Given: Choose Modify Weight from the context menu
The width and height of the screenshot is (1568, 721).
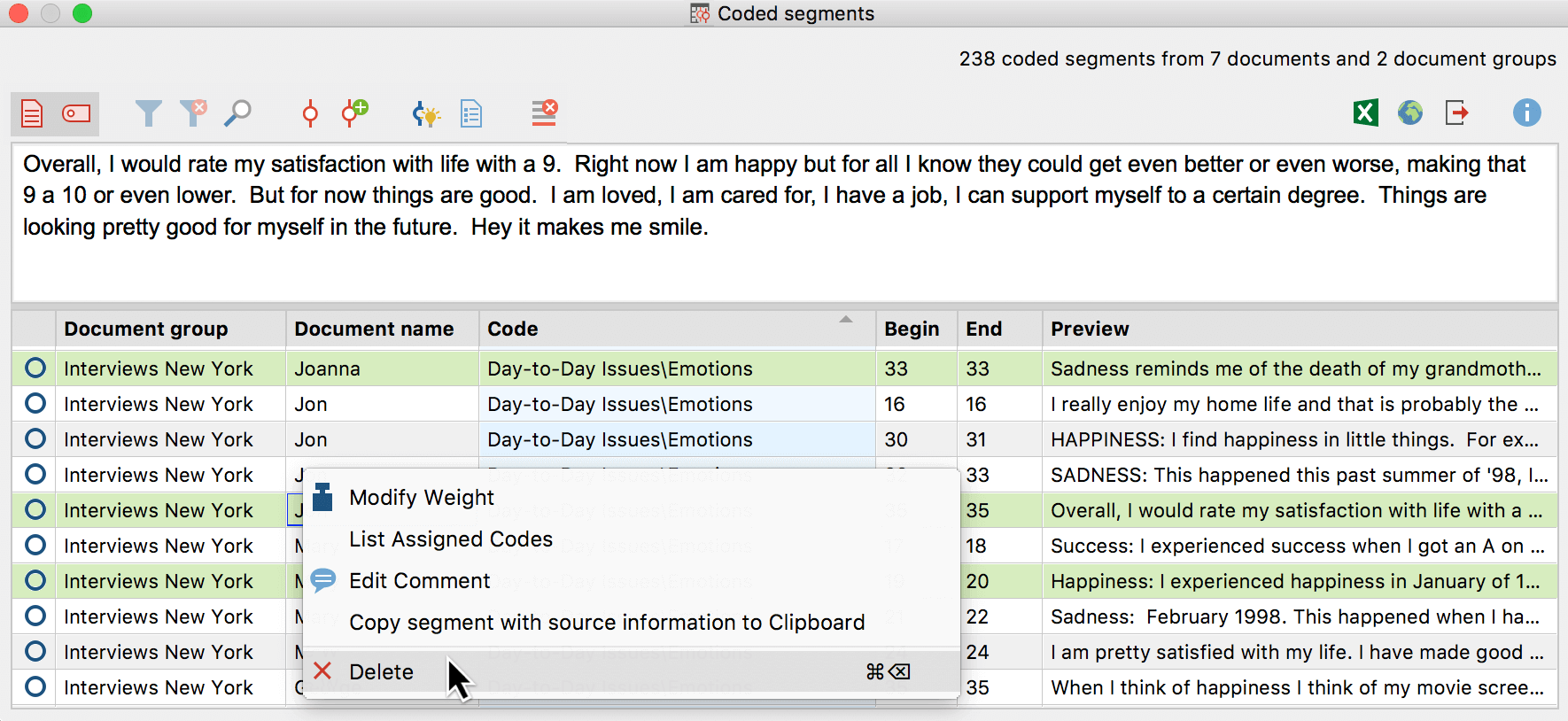Looking at the screenshot, I should [x=422, y=498].
